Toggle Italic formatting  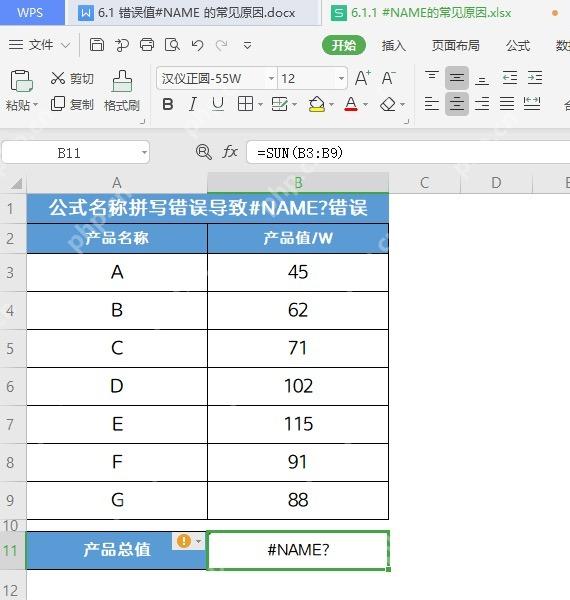click(x=193, y=104)
